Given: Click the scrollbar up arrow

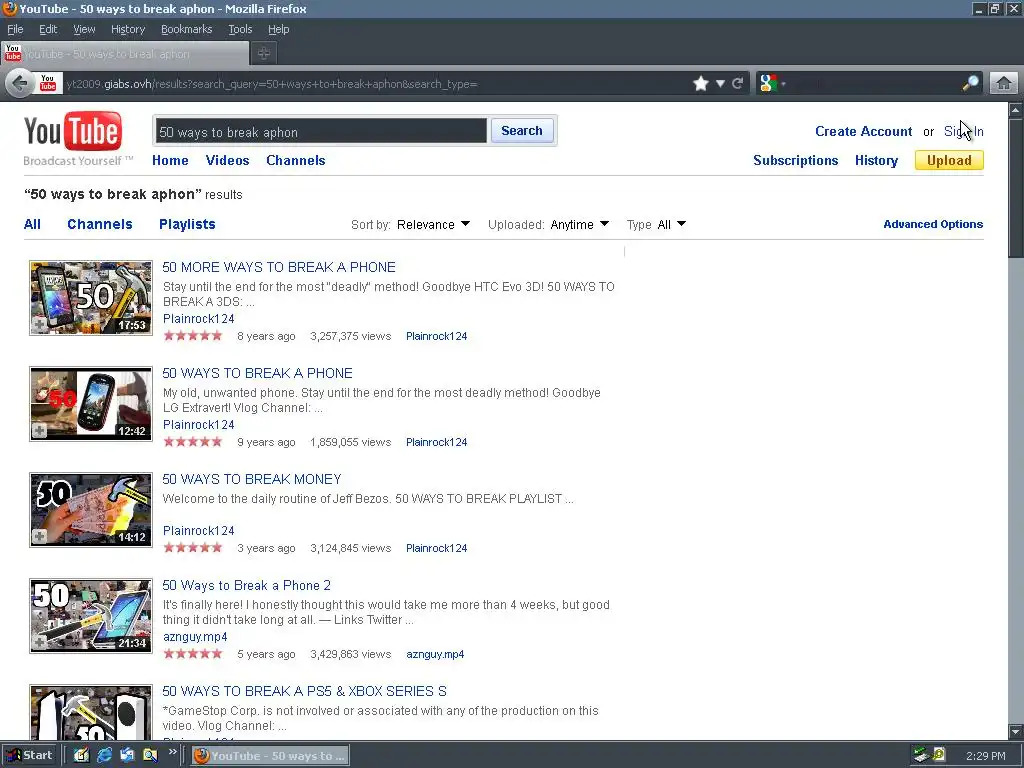Looking at the screenshot, I should (x=1016, y=110).
